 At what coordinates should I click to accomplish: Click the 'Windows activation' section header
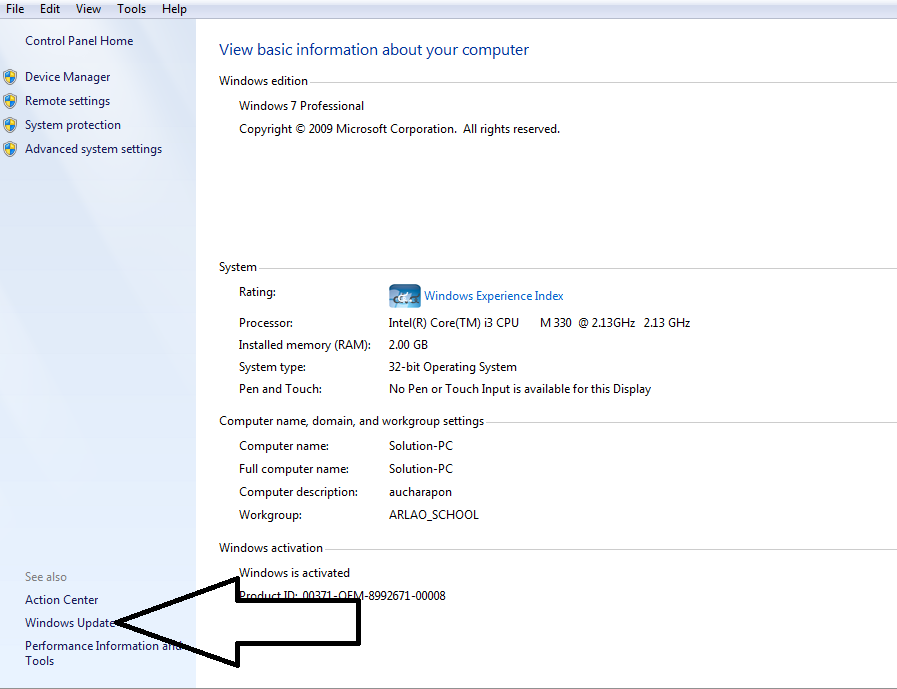tap(271, 548)
